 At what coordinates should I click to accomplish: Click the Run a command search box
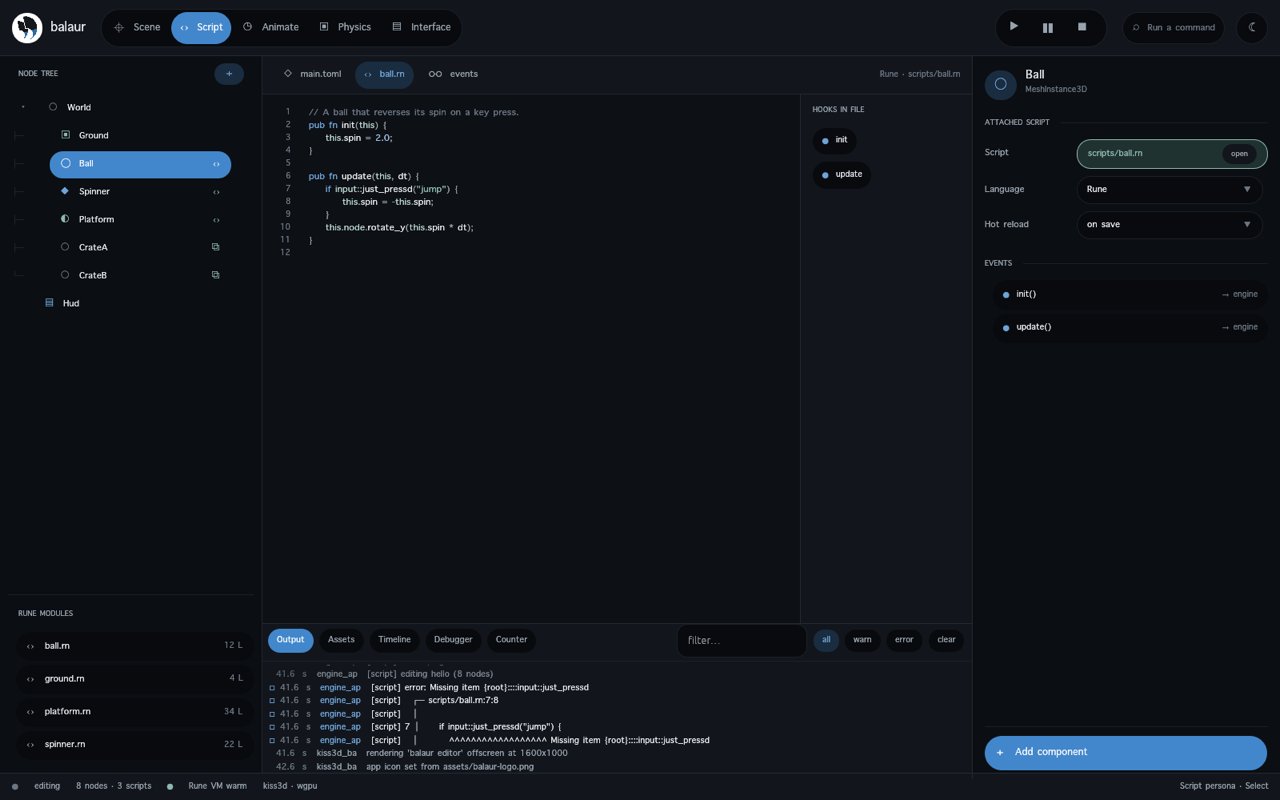pyautogui.click(x=1173, y=28)
